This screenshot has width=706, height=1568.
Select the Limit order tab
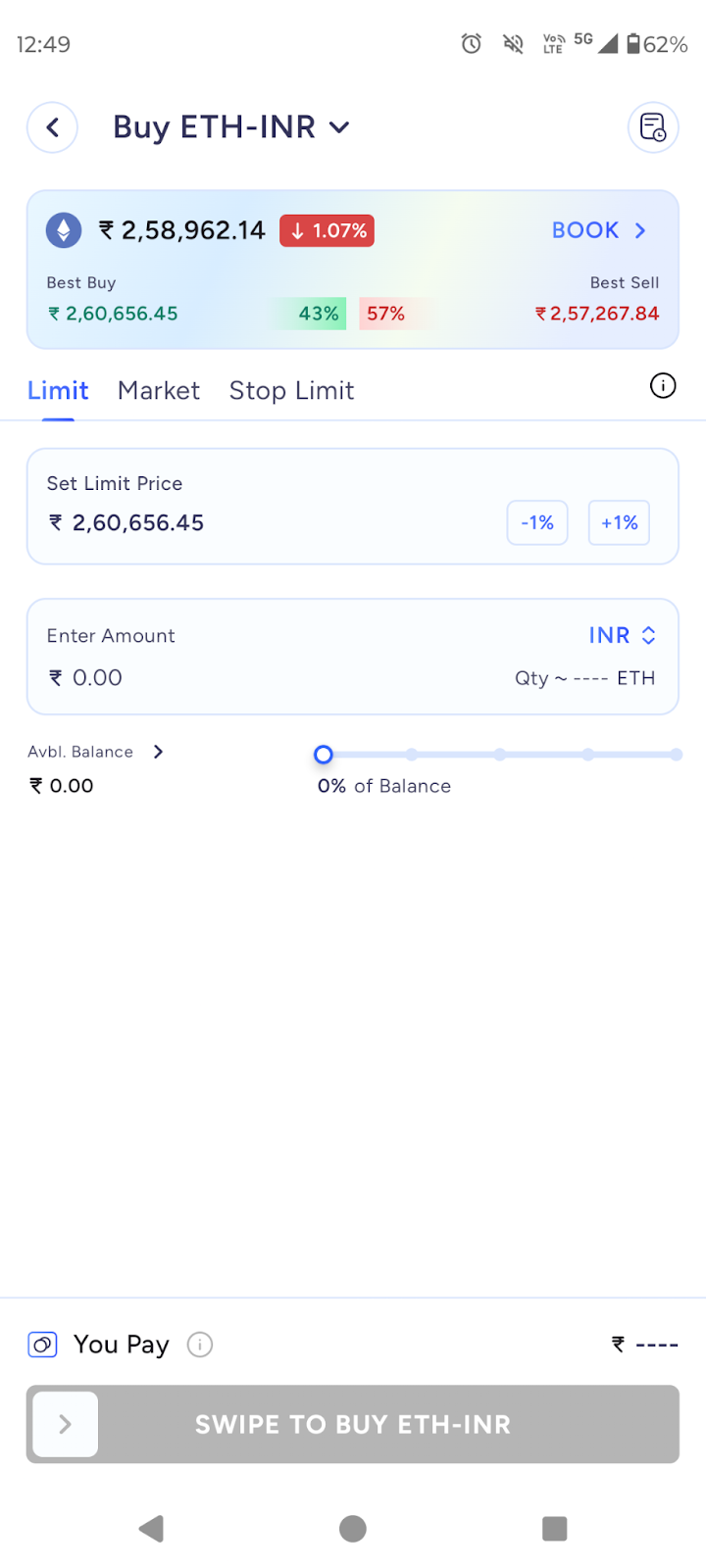(x=58, y=390)
